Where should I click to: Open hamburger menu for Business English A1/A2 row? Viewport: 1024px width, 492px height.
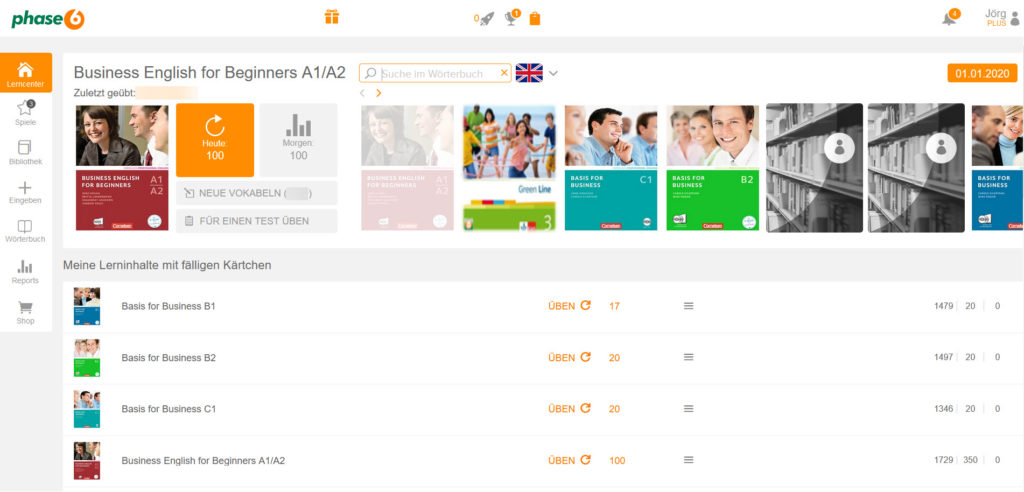pyautogui.click(x=688, y=460)
